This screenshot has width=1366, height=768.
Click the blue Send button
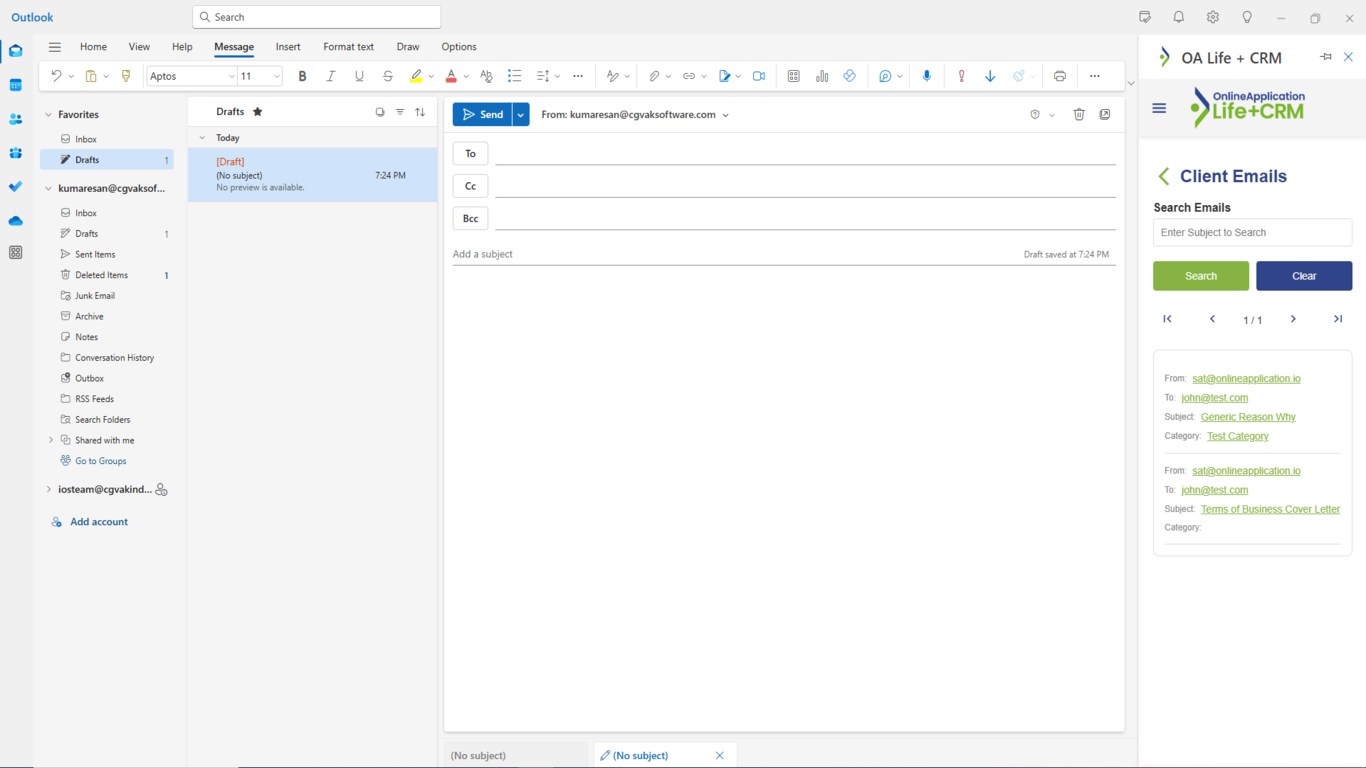482,115
